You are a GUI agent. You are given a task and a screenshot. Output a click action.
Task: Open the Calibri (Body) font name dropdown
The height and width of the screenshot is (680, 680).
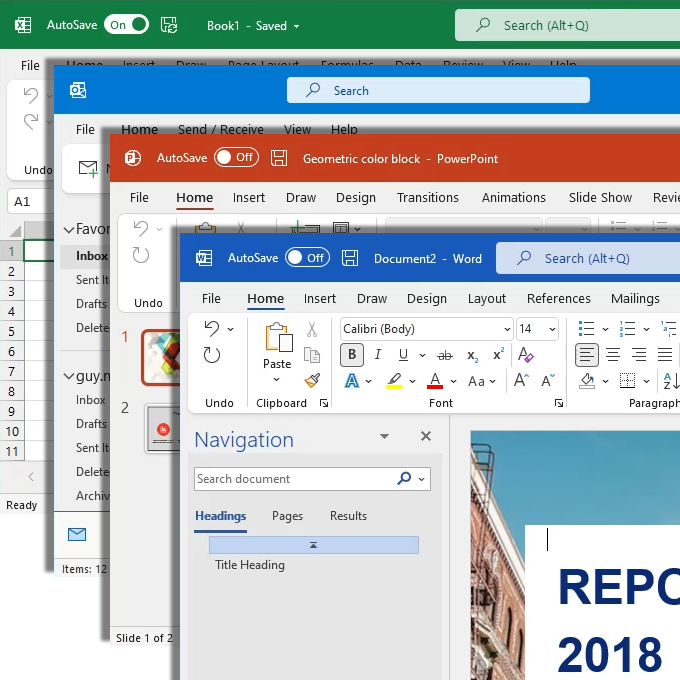coord(507,329)
